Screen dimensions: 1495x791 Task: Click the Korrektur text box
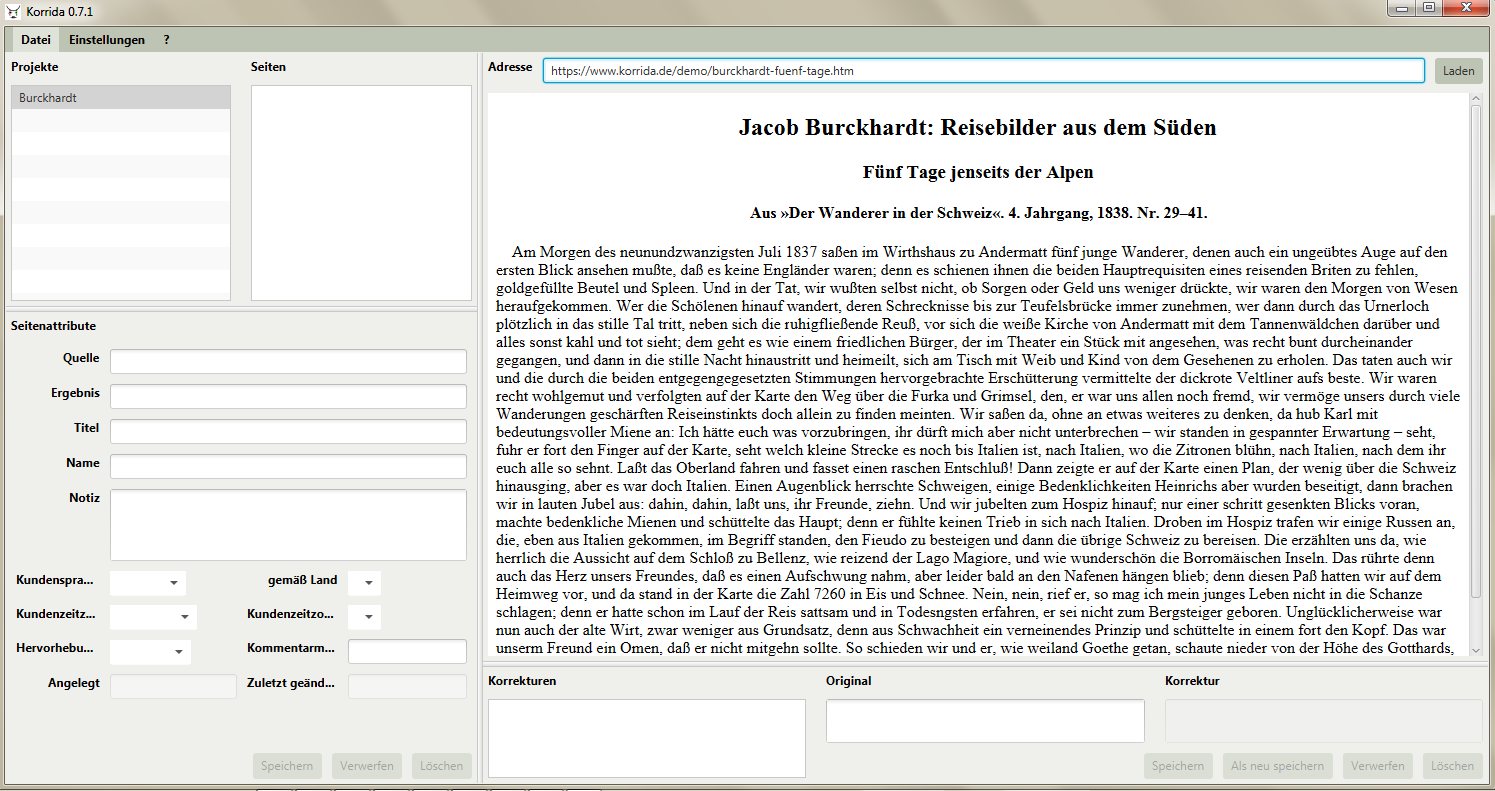(x=1324, y=721)
